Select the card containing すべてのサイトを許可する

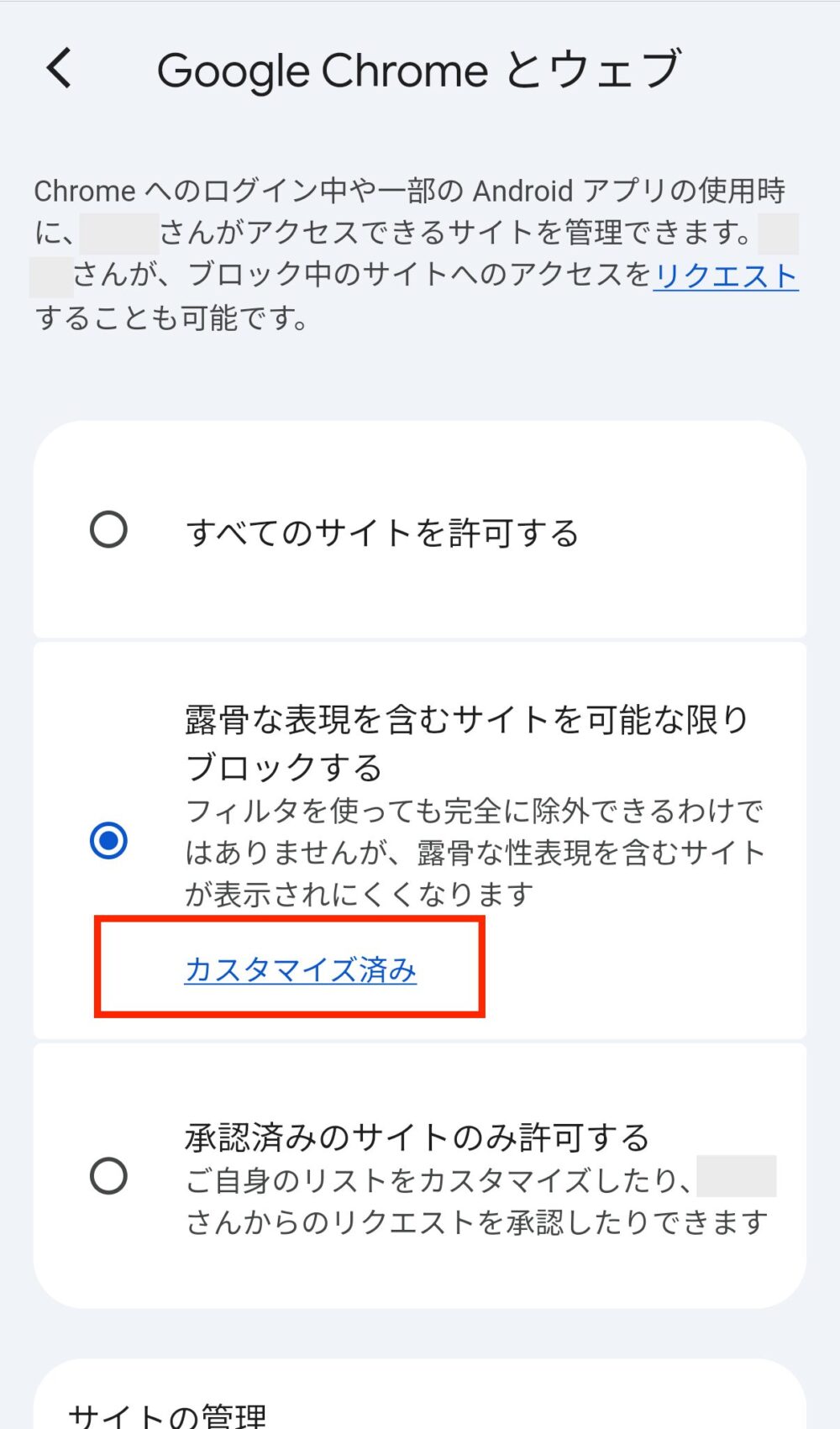(x=420, y=529)
